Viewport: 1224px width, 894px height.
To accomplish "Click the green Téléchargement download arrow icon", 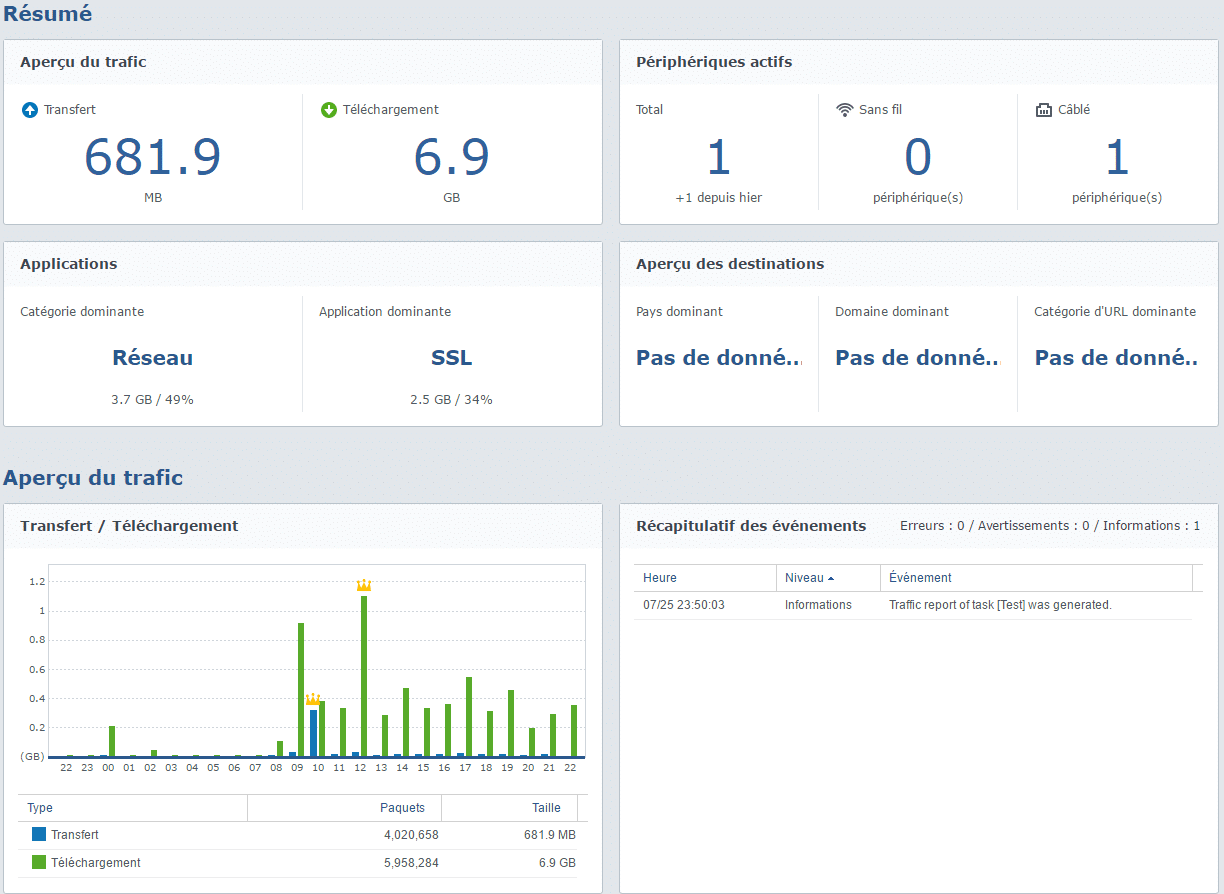I will click(328, 110).
